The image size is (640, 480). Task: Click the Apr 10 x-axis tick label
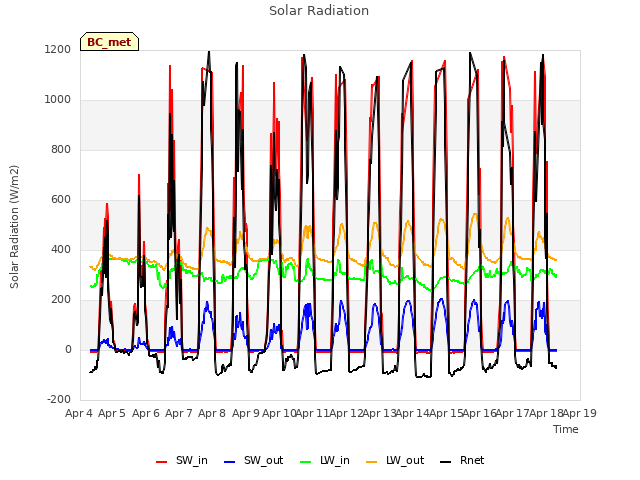click(x=279, y=413)
